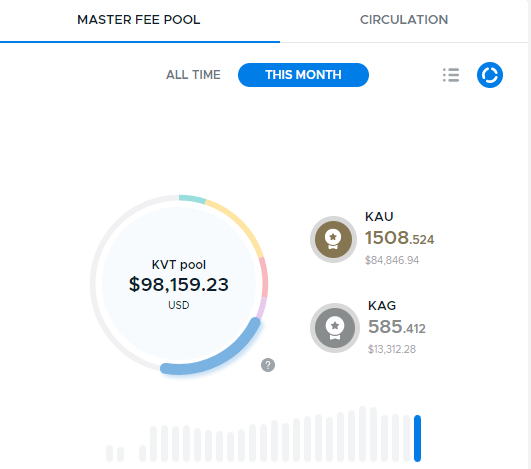Click the KAU 1508.524 amount
The height and width of the screenshot is (469, 531).
pos(399,238)
